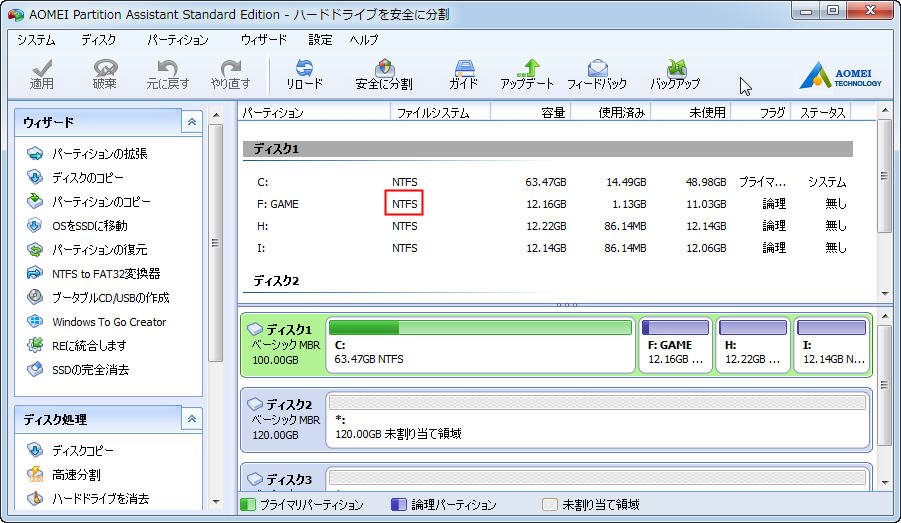This screenshot has width=901, height=523.
Task: Open the パーティション menu
Action: [178, 40]
